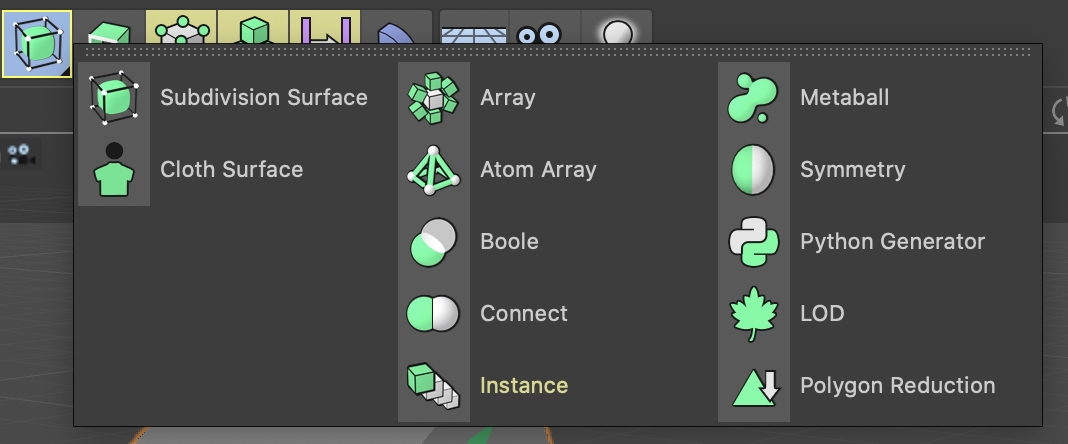Choose the highlighted Instance menu entry
Screen dimensions: 1068x444
[523, 386]
